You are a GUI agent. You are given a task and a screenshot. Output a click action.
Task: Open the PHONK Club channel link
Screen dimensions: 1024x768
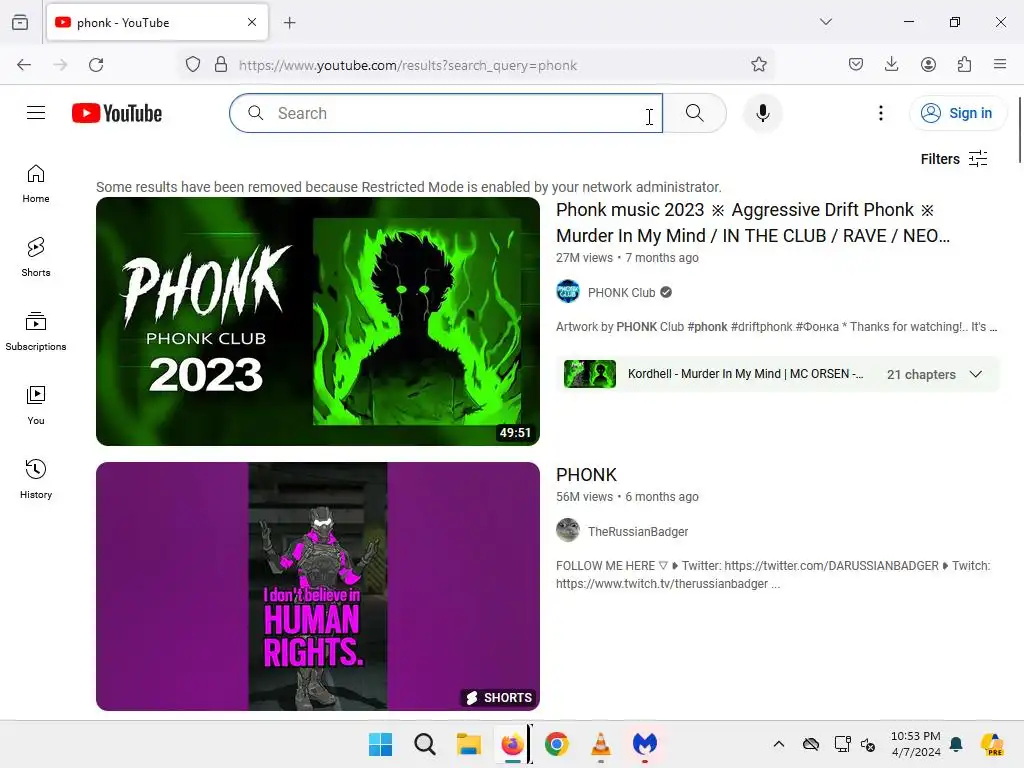(x=621, y=293)
